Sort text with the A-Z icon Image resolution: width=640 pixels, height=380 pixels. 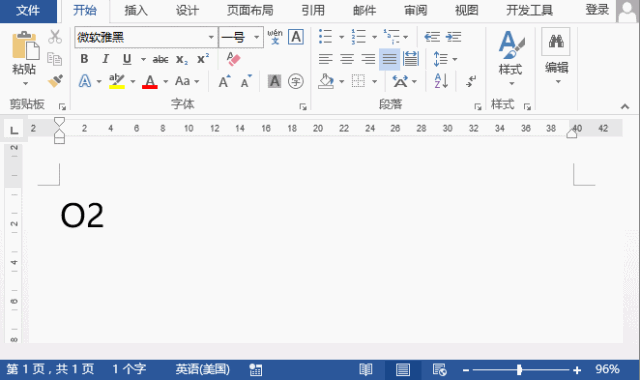click(x=441, y=81)
